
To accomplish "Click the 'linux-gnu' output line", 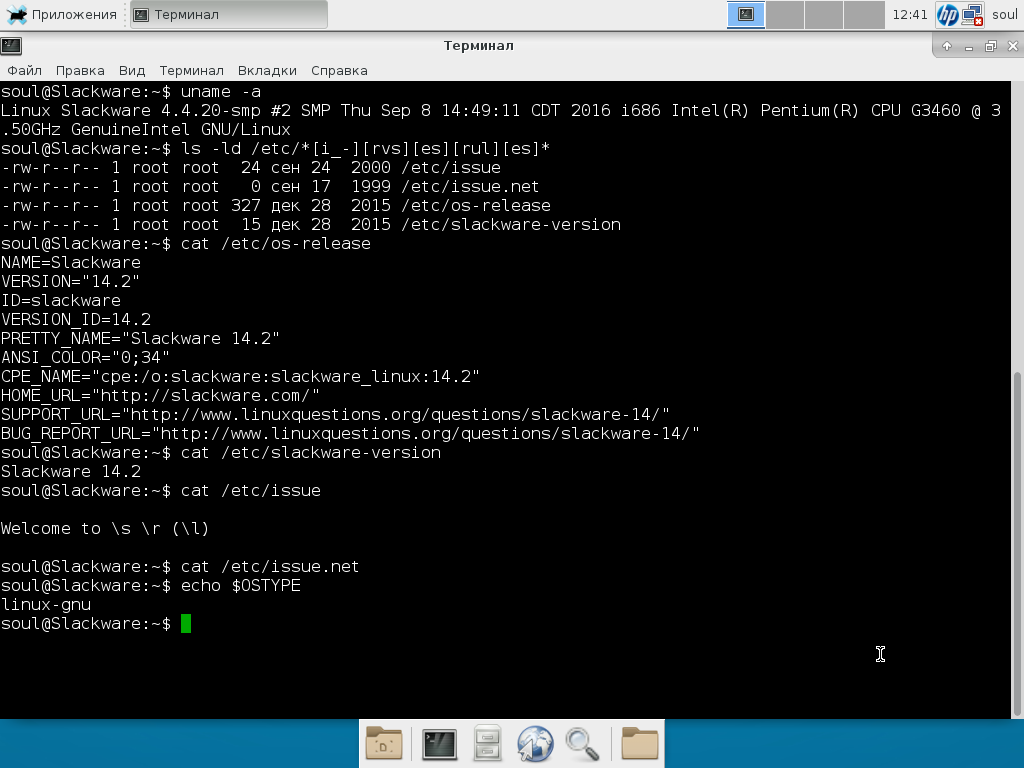I will 46,604.
